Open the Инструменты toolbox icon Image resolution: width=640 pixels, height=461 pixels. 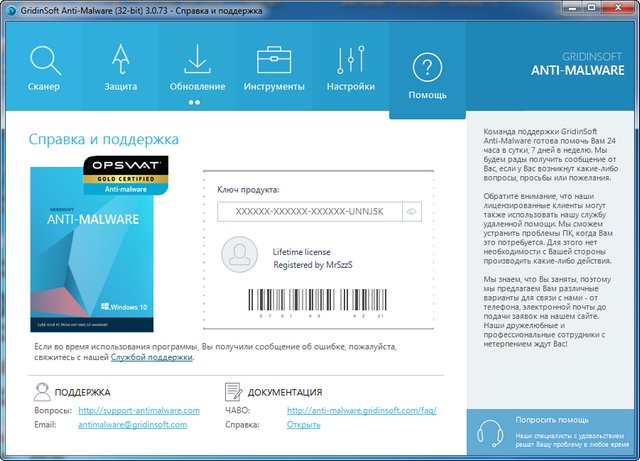[274, 60]
